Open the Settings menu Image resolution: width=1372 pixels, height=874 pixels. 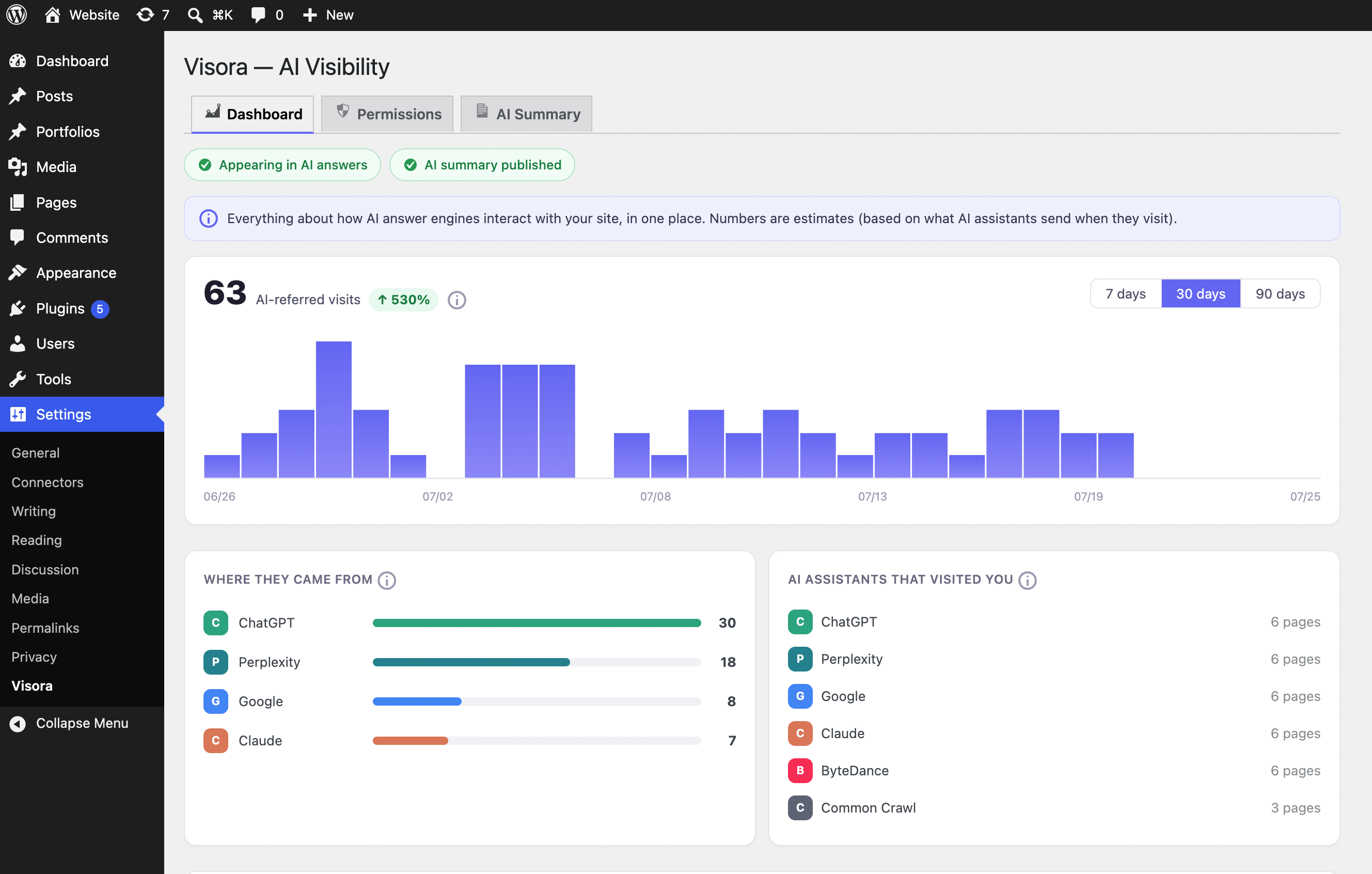[x=82, y=414]
